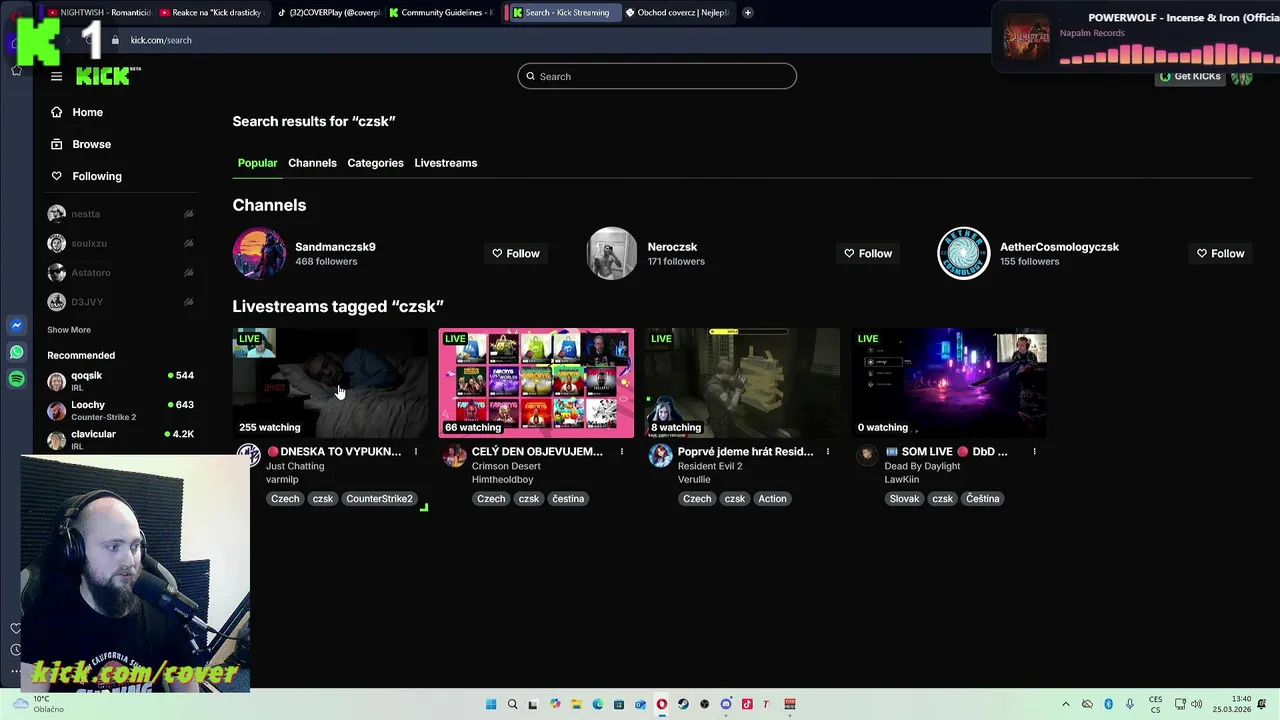The image size is (1280, 720).
Task: Click the AetherCosmologyczsk channel avatar
Action: pos(963,254)
